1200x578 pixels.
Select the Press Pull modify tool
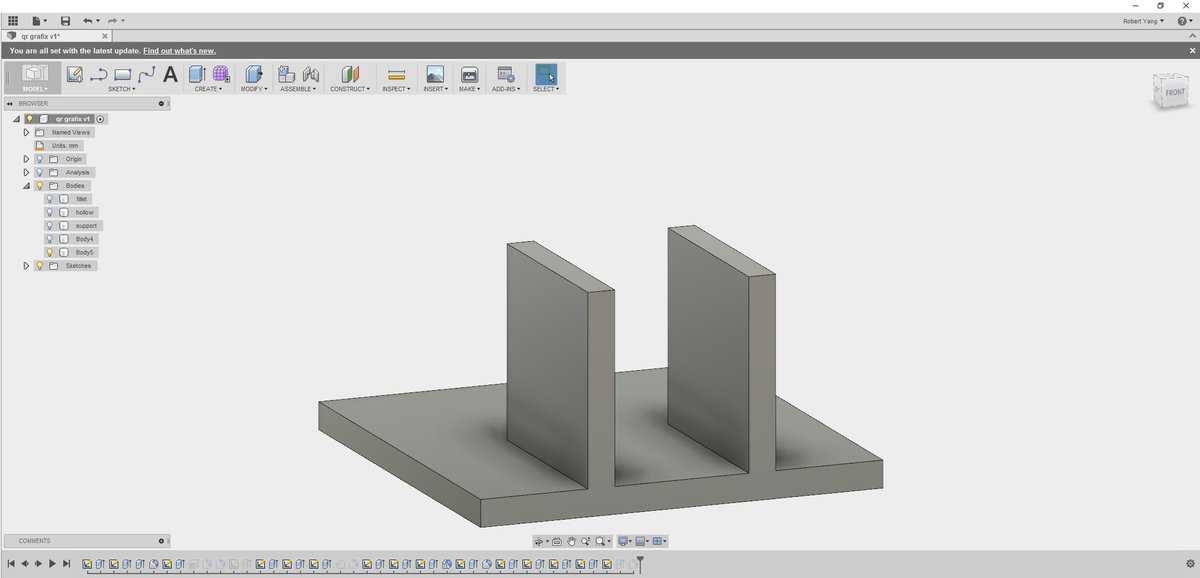coord(253,74)
